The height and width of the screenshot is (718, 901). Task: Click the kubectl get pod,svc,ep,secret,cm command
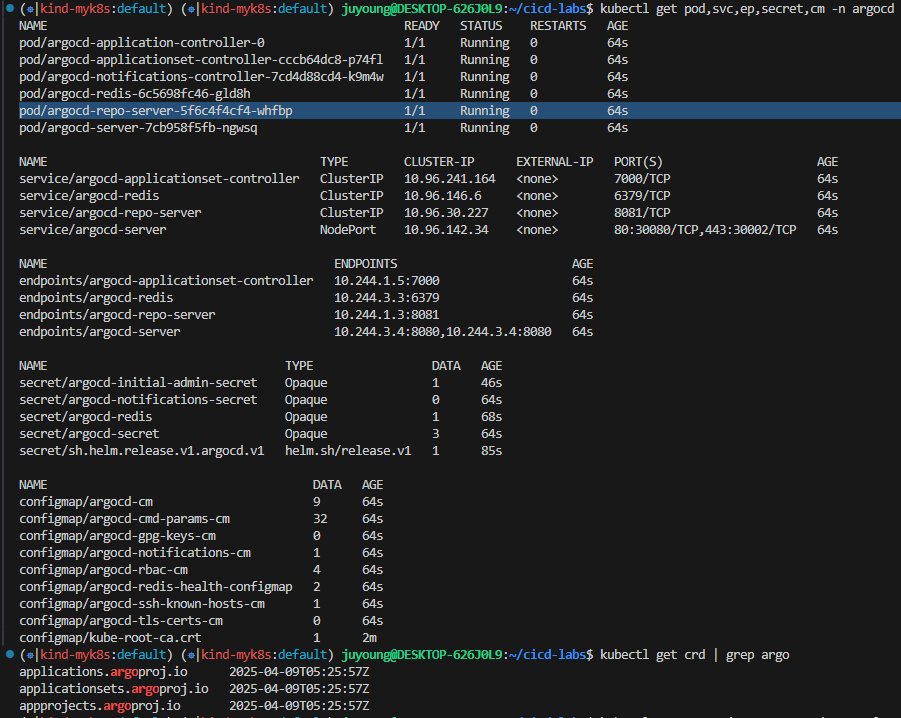tap(747, 9)
